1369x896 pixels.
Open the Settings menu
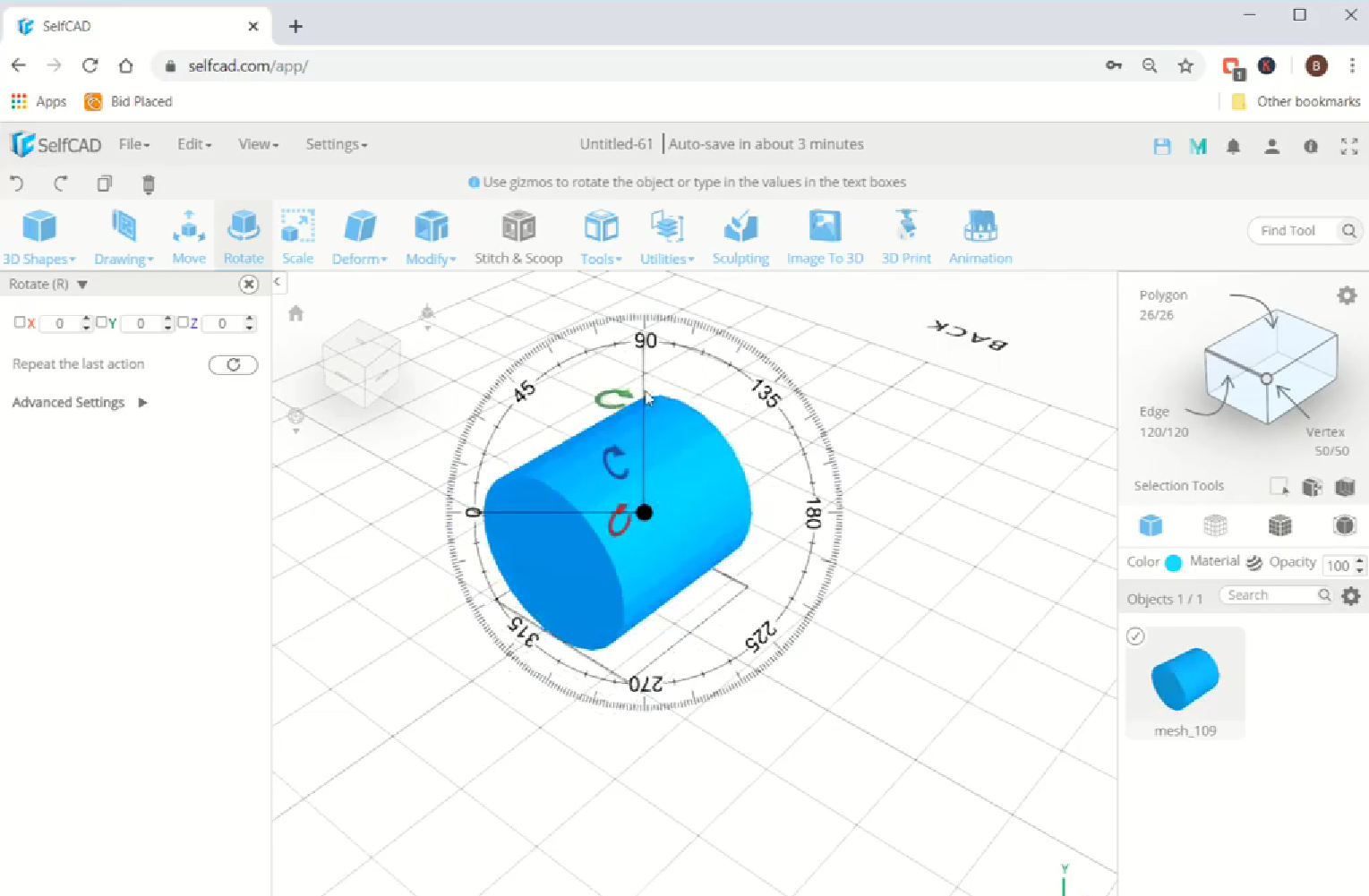(337, 144)
